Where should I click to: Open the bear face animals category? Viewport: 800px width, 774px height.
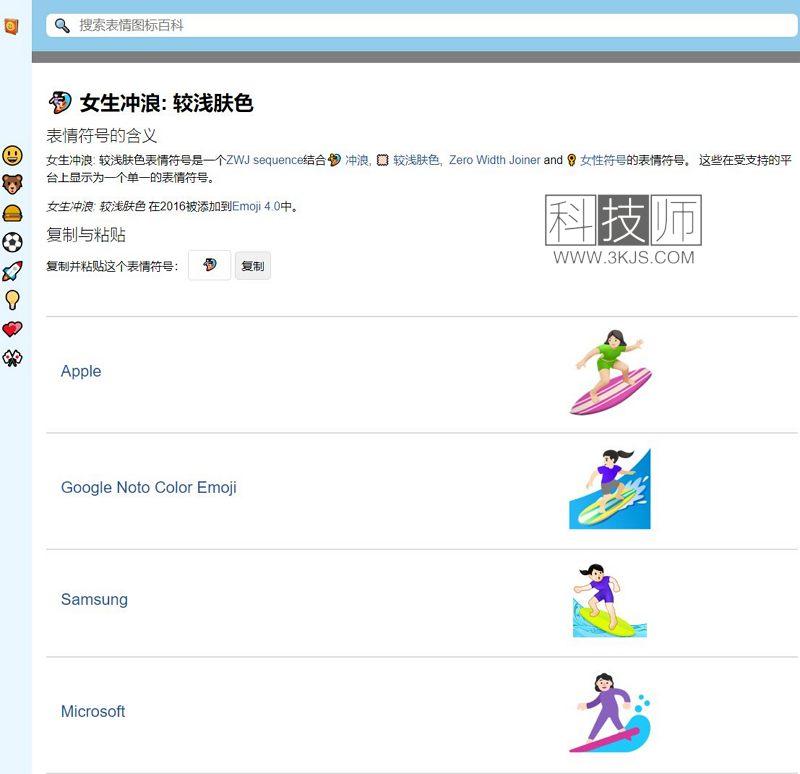click(12, 184)
